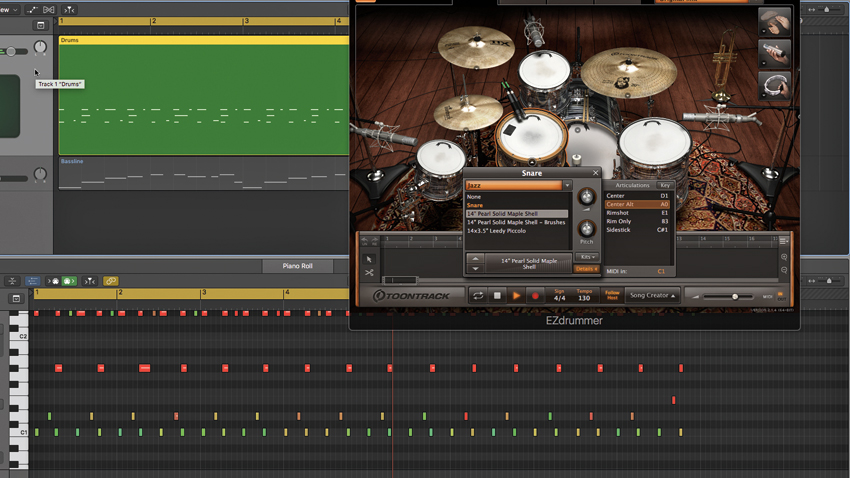Start playback in EZdrummer
Image resolution: width=850 pixels, height=478 pixels.
click(516, 295)
